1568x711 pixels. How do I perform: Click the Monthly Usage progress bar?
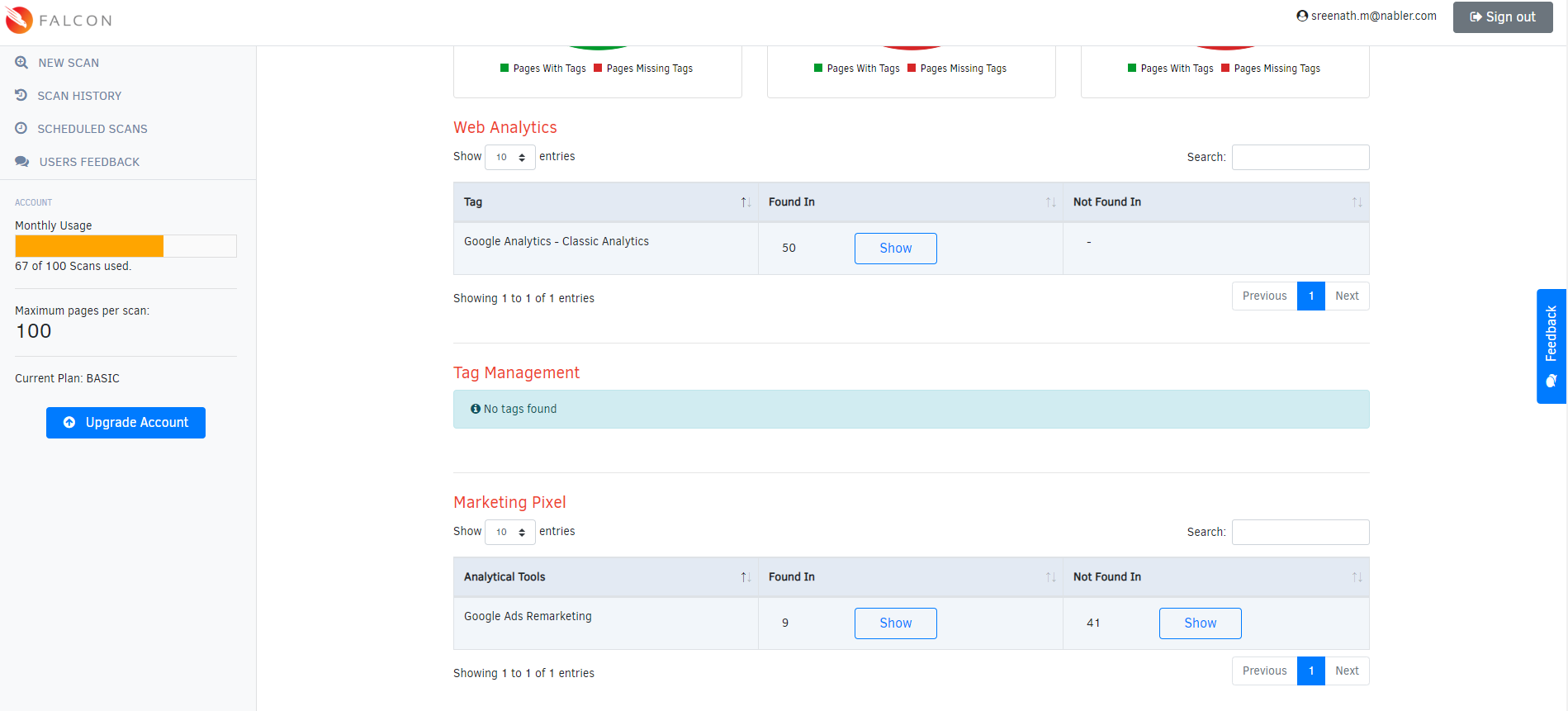(x=126, y=246)
